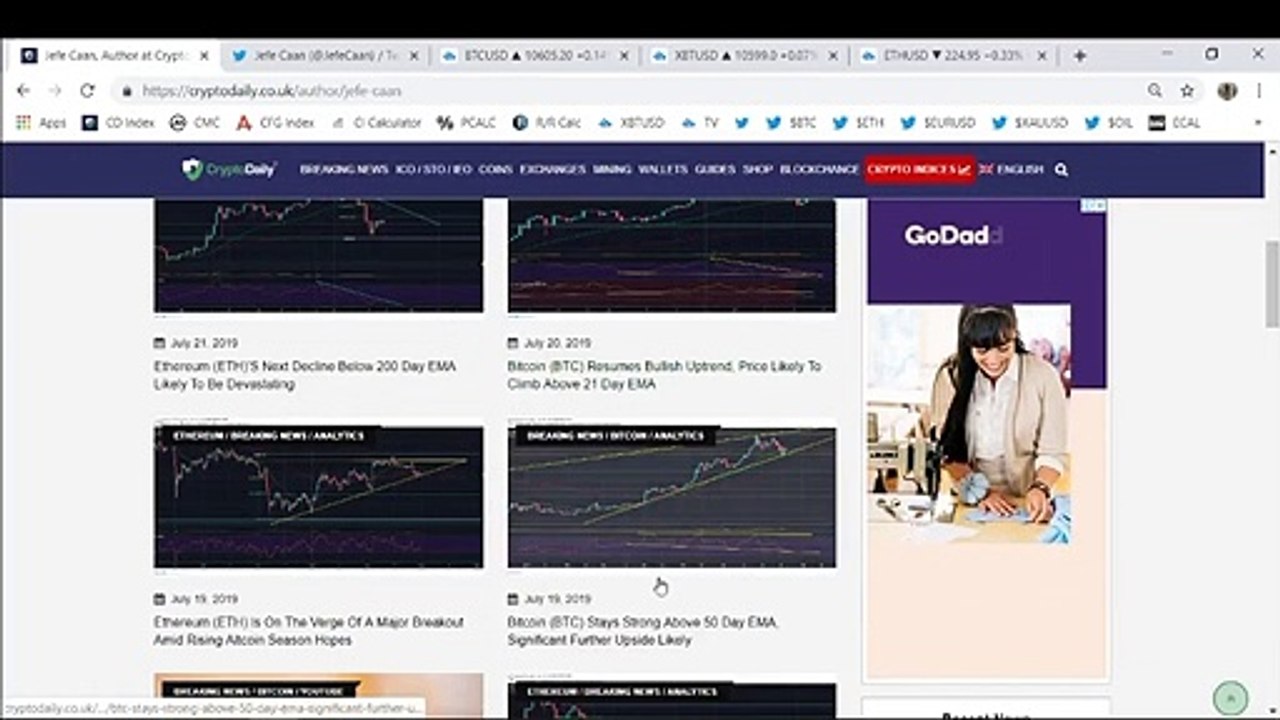
Task: Click the green scroll-to-top button
Action: [x=1230, y=697]
